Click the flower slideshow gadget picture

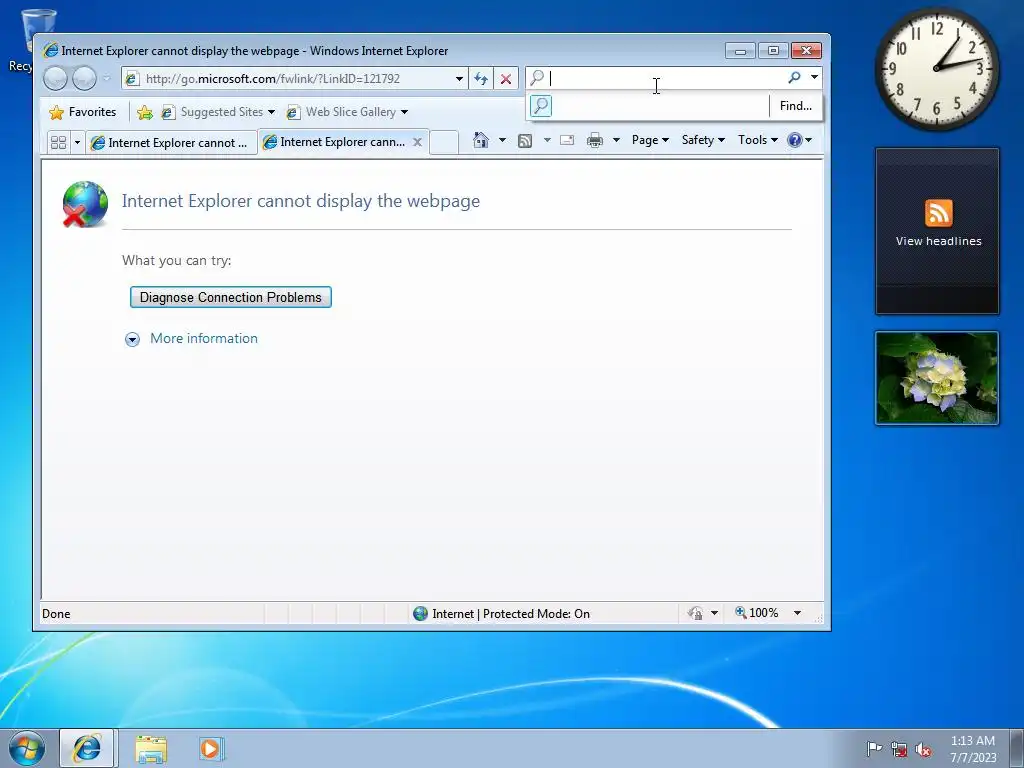tap(937, 378)
